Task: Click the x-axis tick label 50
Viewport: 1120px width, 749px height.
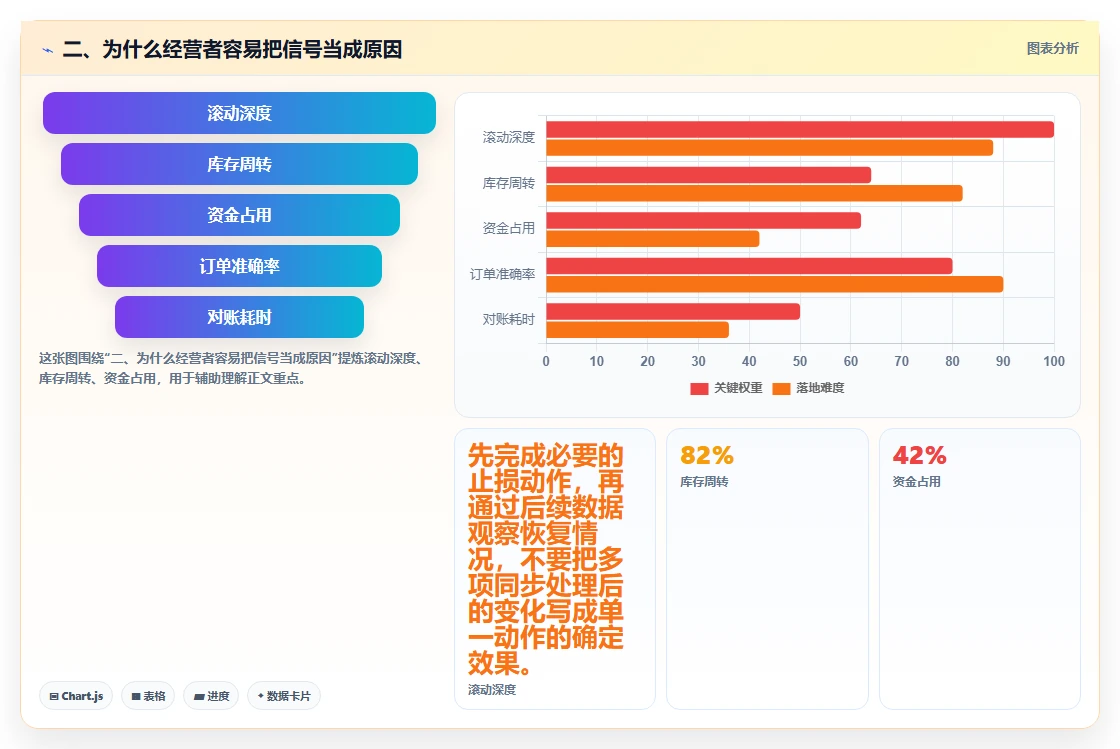Action: click(x=800, y=361)
